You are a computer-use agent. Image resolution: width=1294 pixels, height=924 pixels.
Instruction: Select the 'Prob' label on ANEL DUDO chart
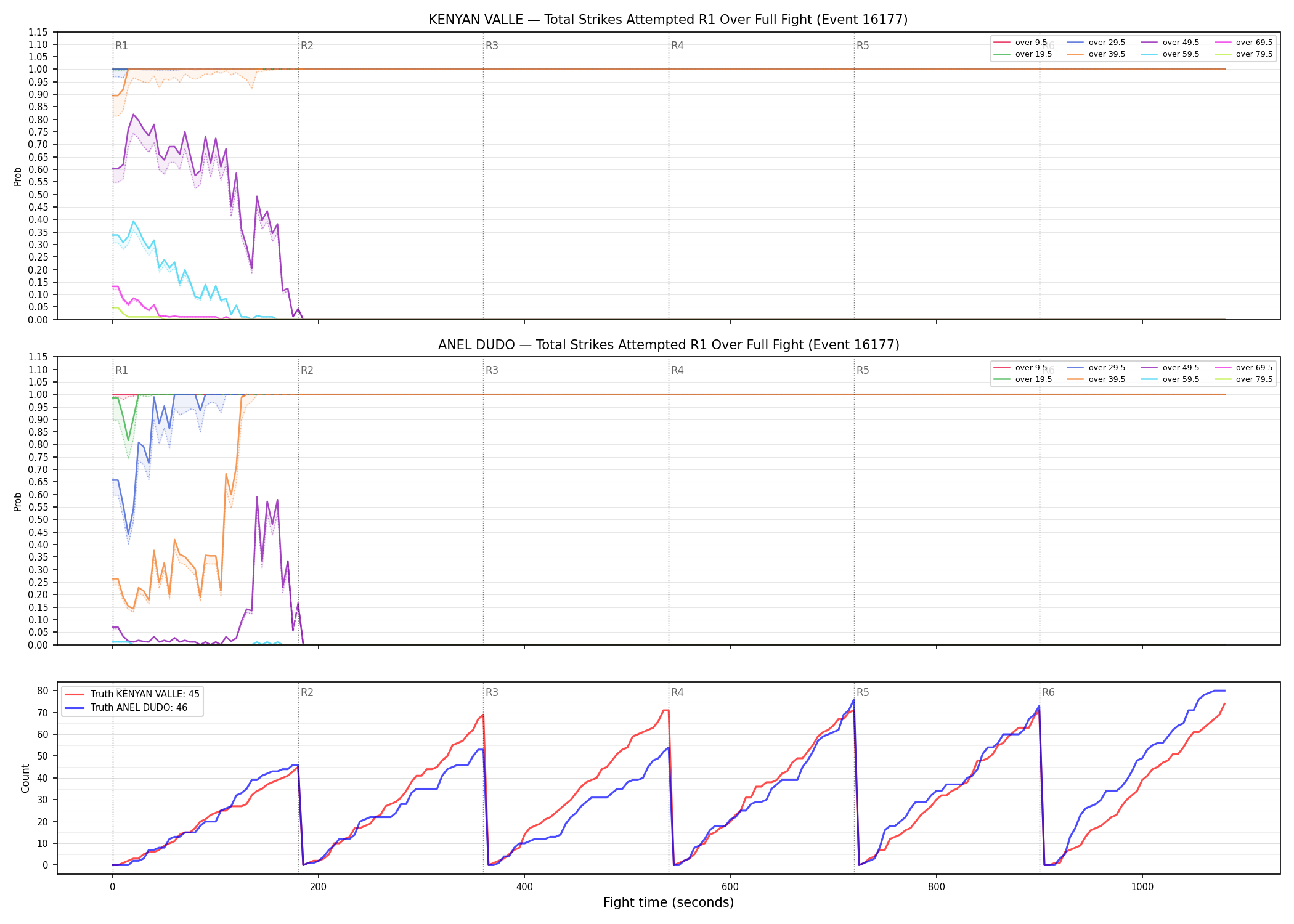click(x=18, y=501)
